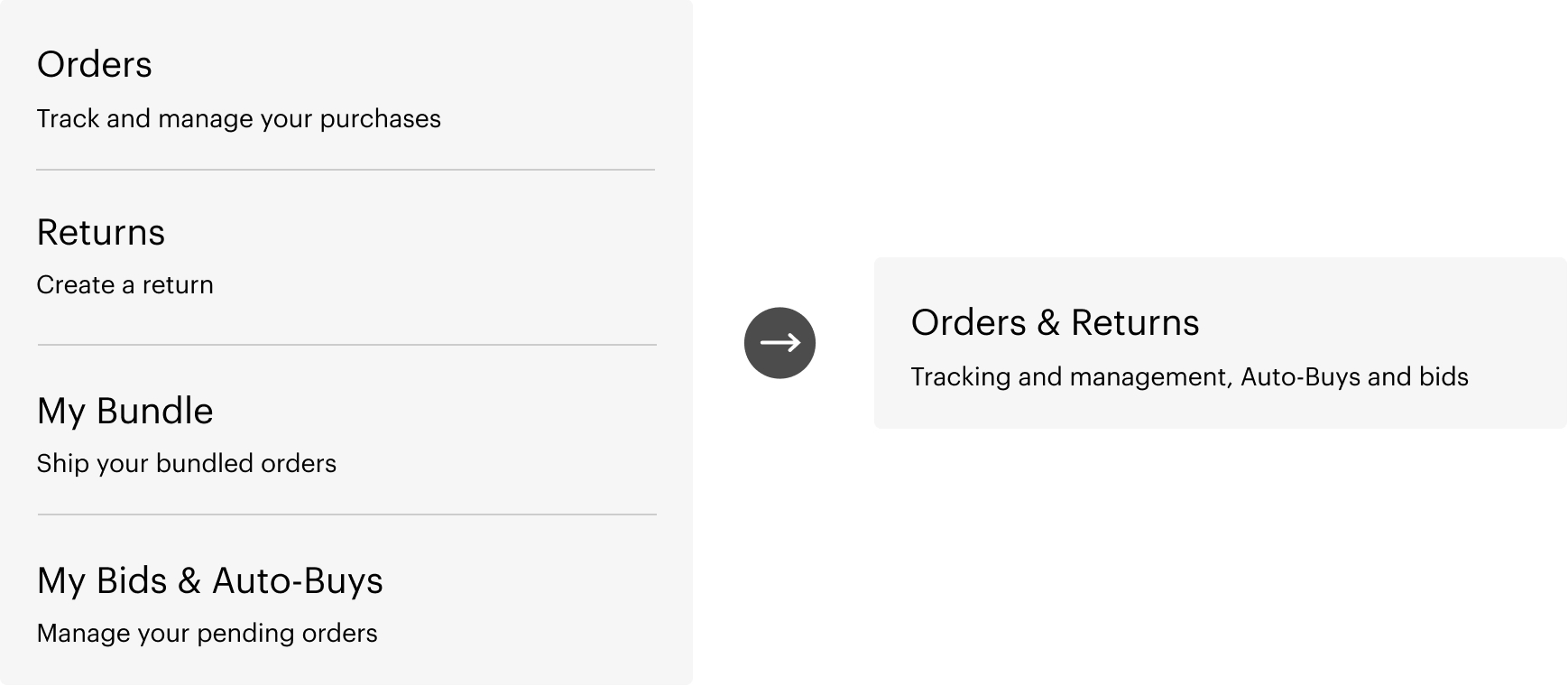Click the Orders & Returns heading

[x=1055, y=323]
